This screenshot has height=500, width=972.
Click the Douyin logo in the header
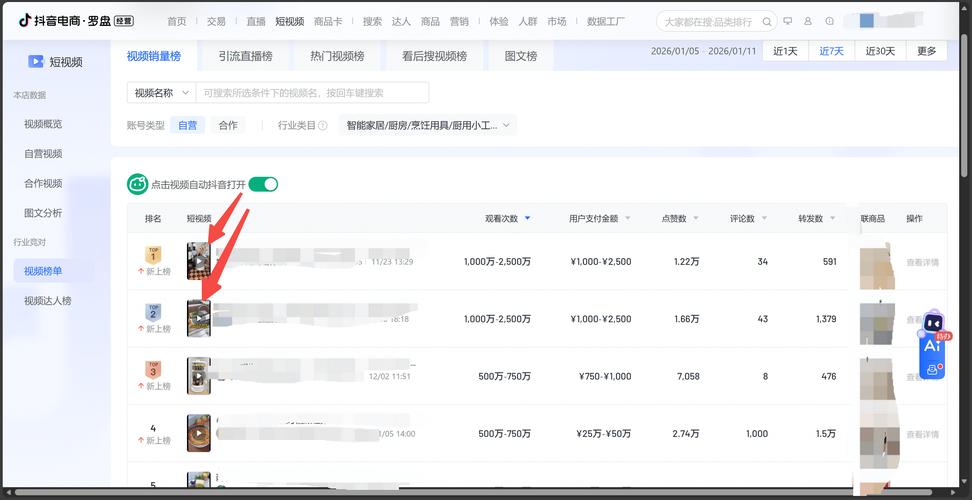pos(25,20)
